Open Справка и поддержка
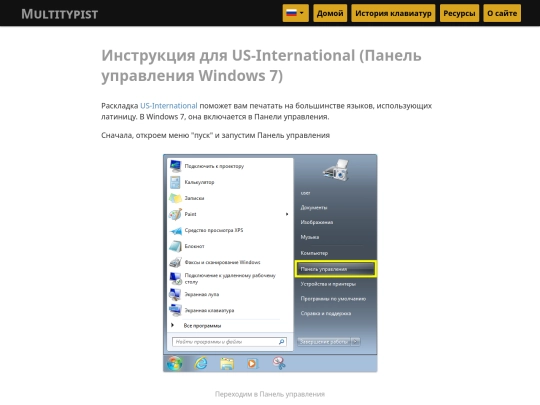540x405 pixels. [x=326, y=313]
